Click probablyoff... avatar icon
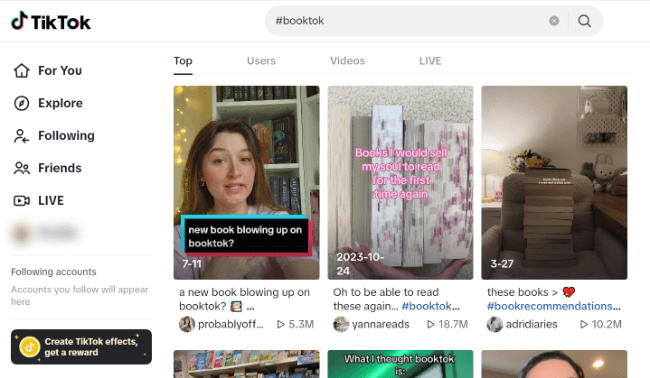 click(187, 324)
